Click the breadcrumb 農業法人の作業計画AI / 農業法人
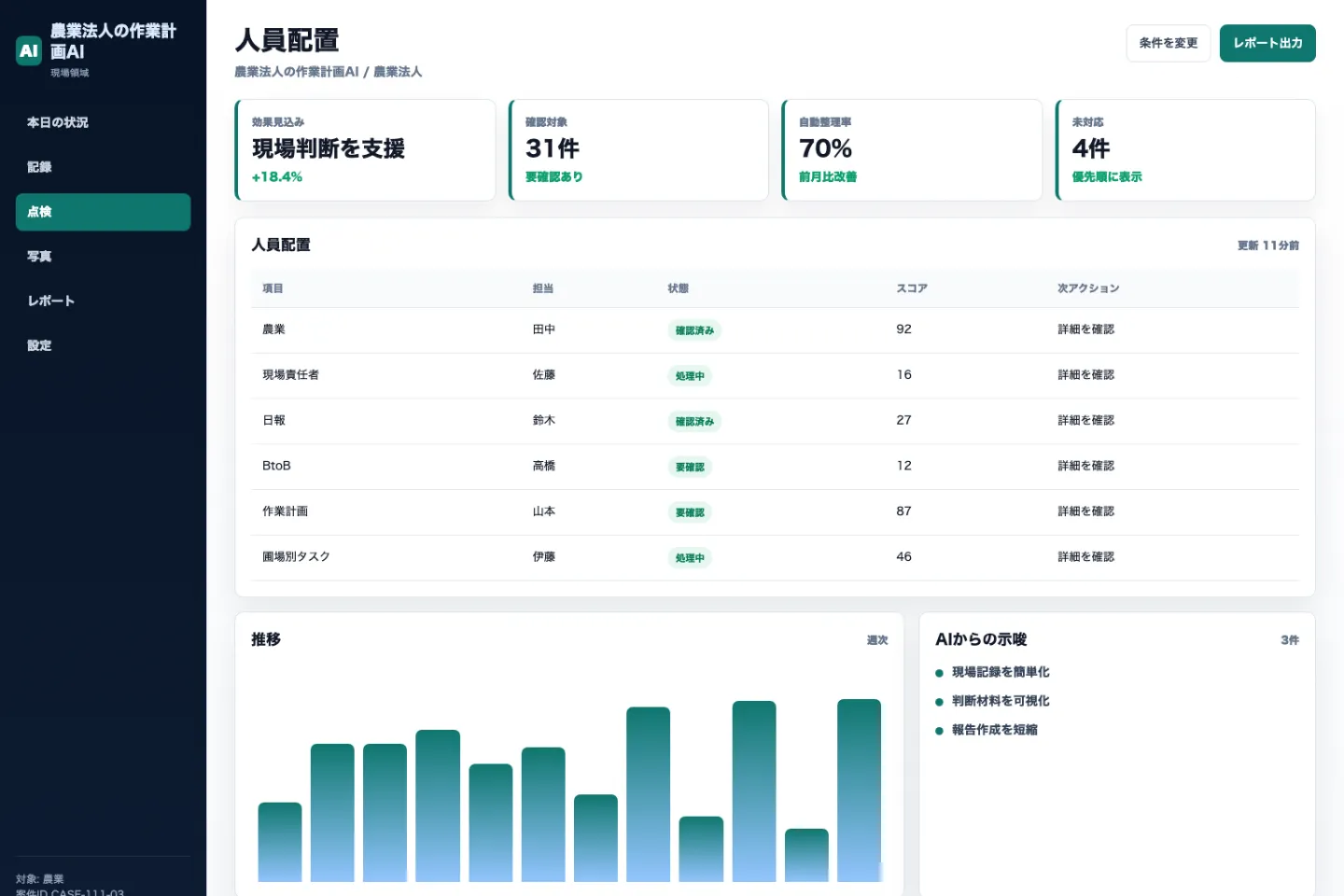The height and width of the screenshot is (896, 1344). (328, 72)
